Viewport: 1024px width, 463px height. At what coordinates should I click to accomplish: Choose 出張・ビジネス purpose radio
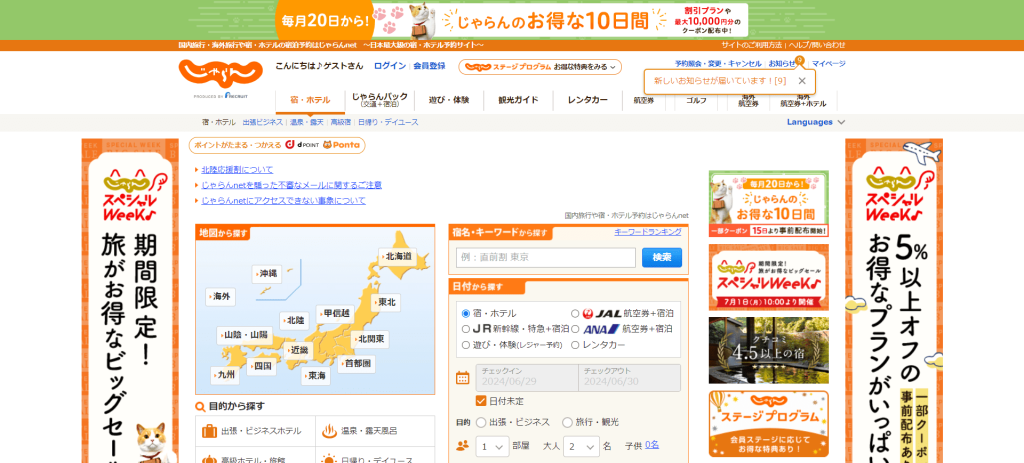(x=481, y=423)
